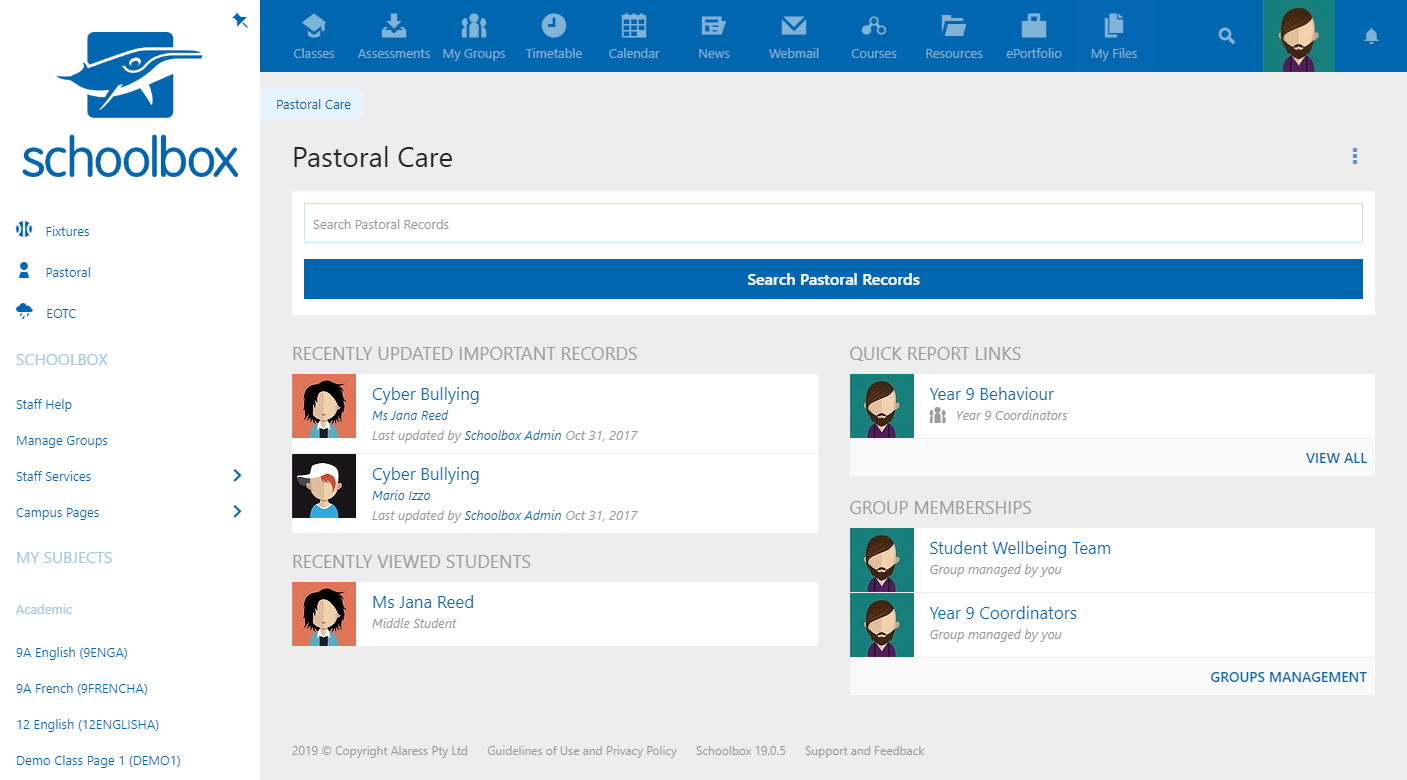The width and height of the screenshot is (1407, 780).
Task: Open the Webmail envelope icon
Action: point(794,27)
